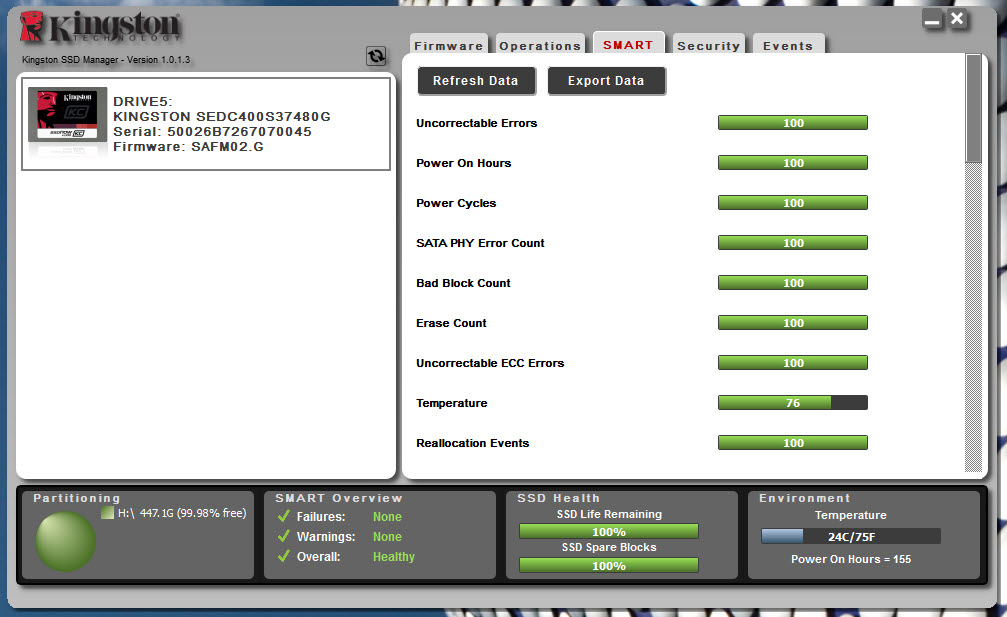The height and width of the screenshot is (617, 1007).
Task: Click the Erase Count value bar
Action: click(x=793, y=322)
